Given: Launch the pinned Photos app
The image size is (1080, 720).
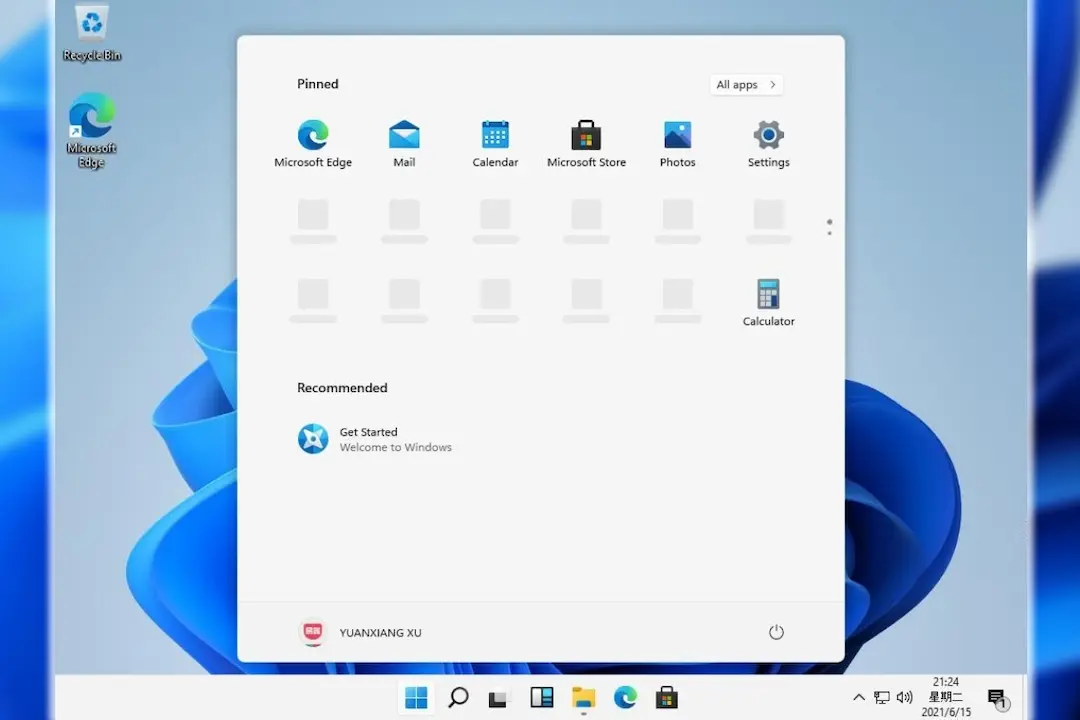Looking at the screenshot, I should [677, 143].
